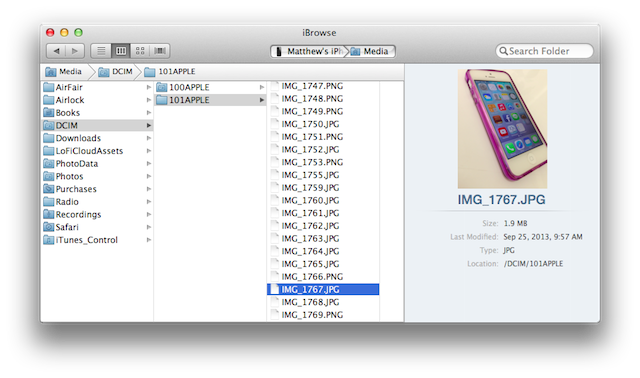Click the DCIM folder icon in sidebar column
The image size is (640, 378).
pyautogui.click(x=49, y=125)
